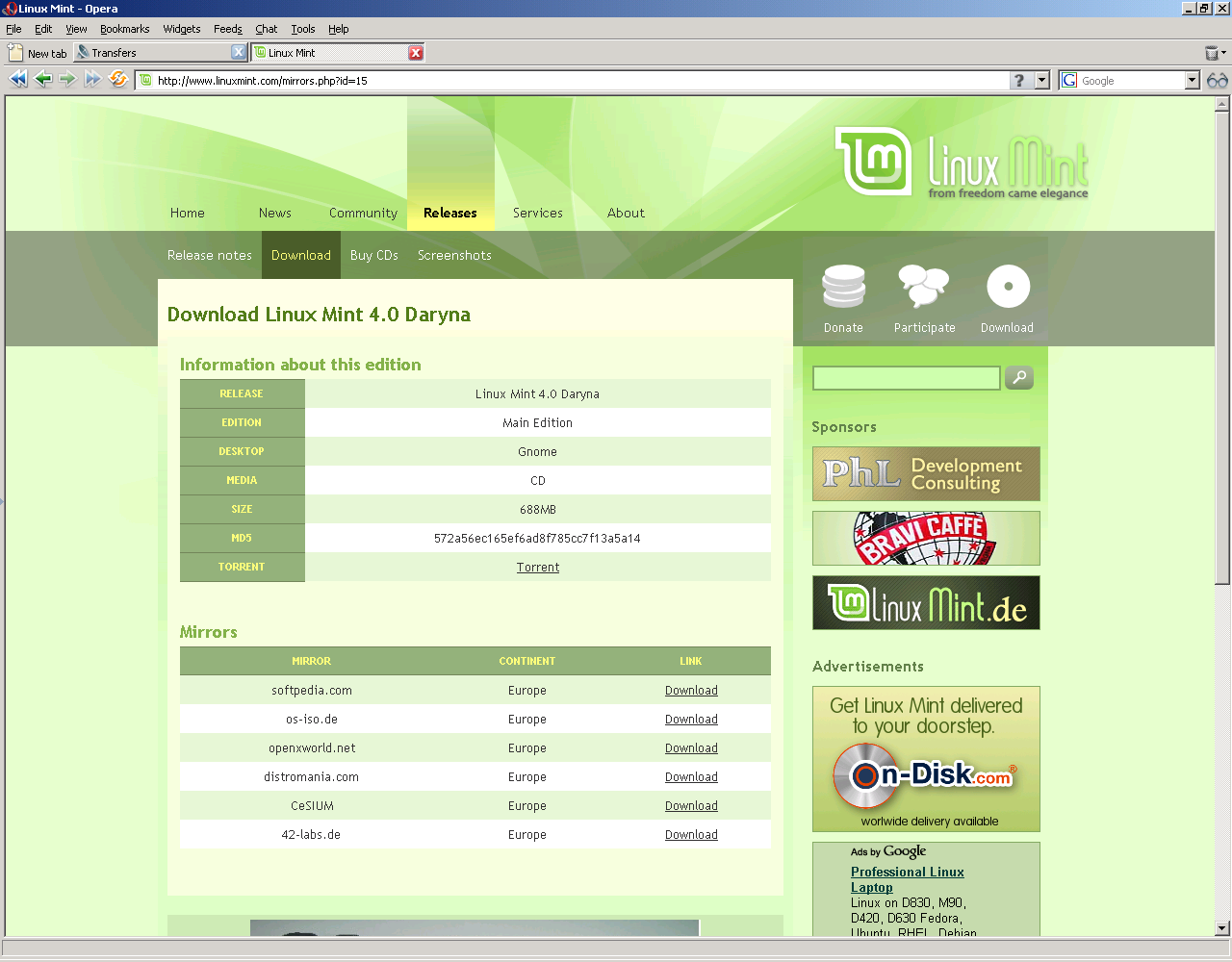Image resolution: width=1232 pixels, height=962 pixels.
Task: Open the Services site section
Action: [x=537, y=213]
